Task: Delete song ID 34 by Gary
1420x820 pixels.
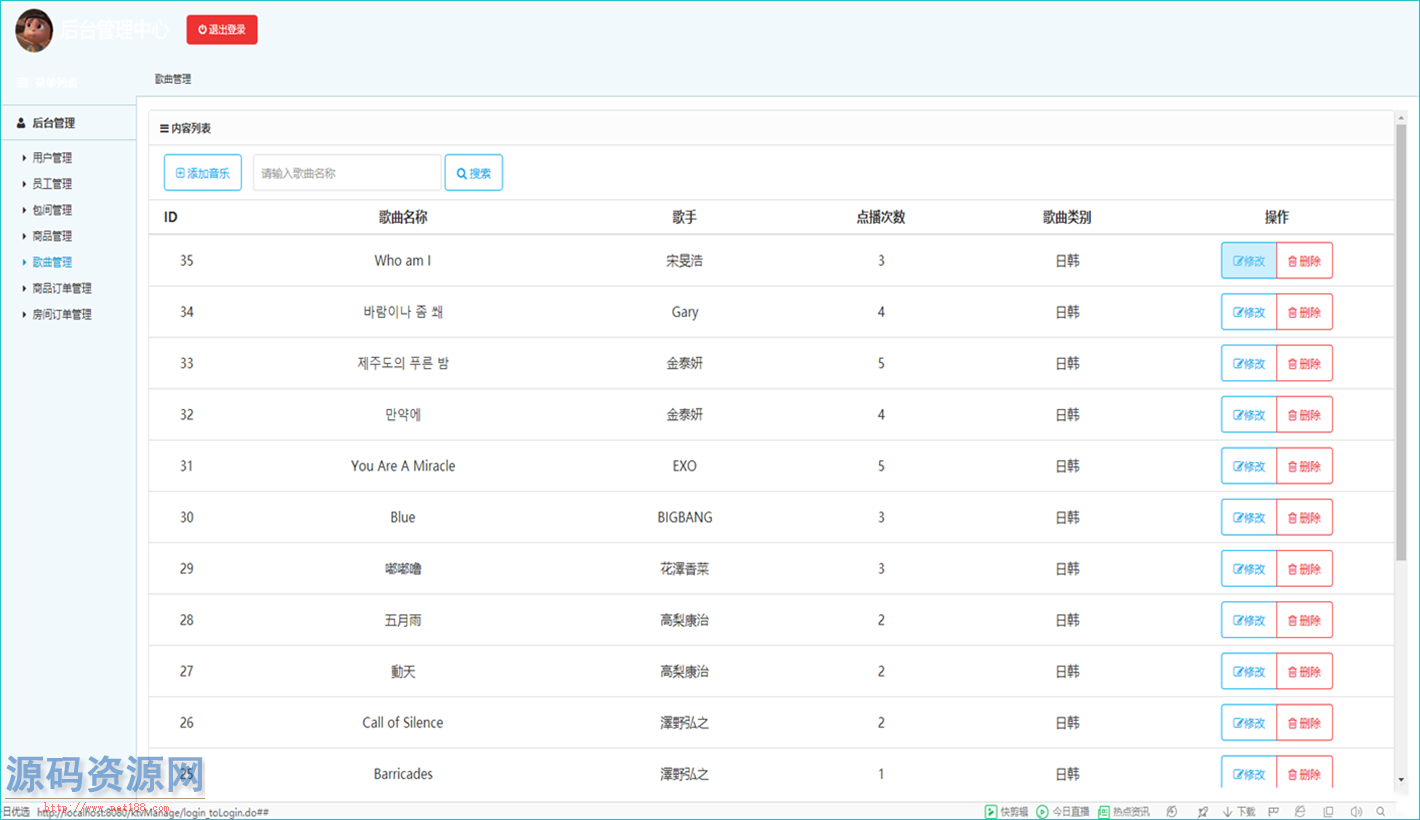Action: point(1305,312)
